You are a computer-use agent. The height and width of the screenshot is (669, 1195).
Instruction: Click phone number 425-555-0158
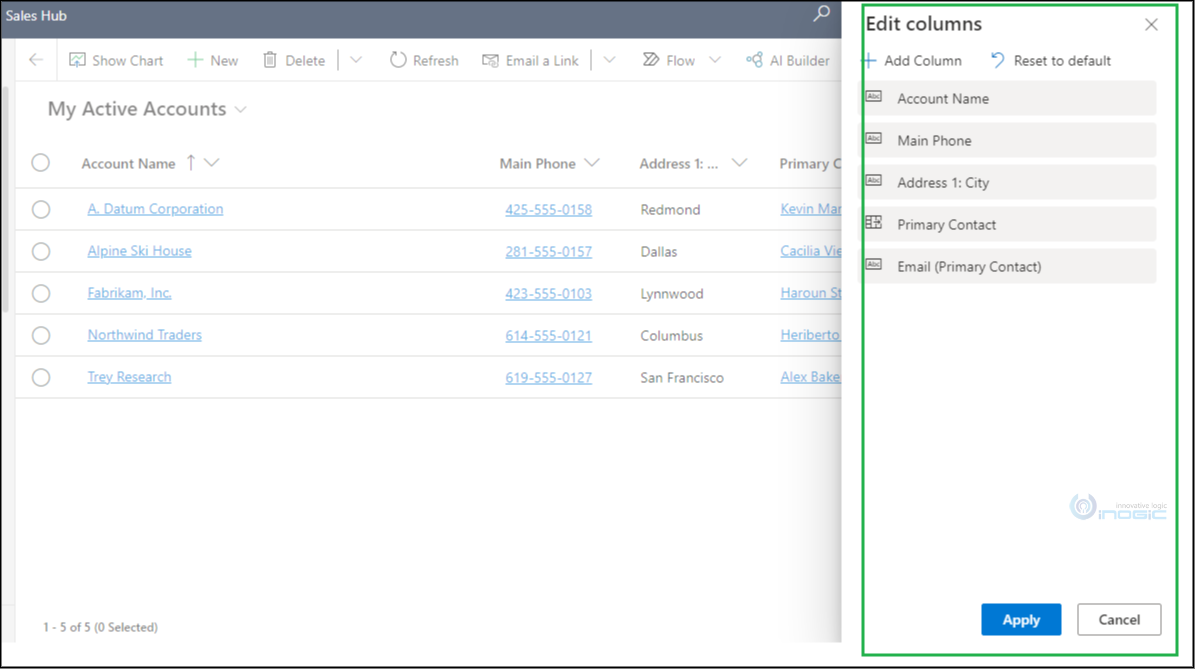pos(549,210)
